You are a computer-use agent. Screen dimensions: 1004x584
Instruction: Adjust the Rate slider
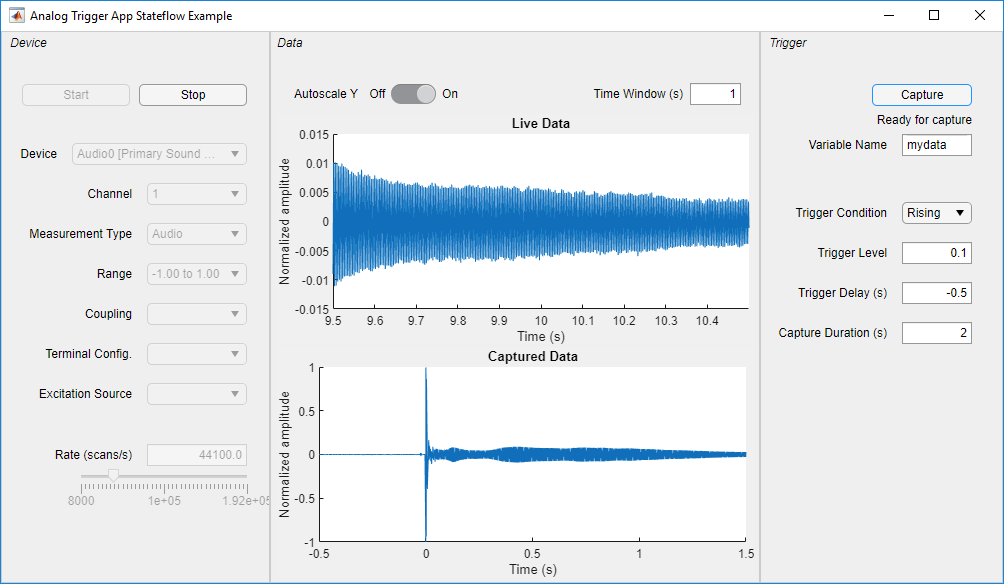pos(115,476)
